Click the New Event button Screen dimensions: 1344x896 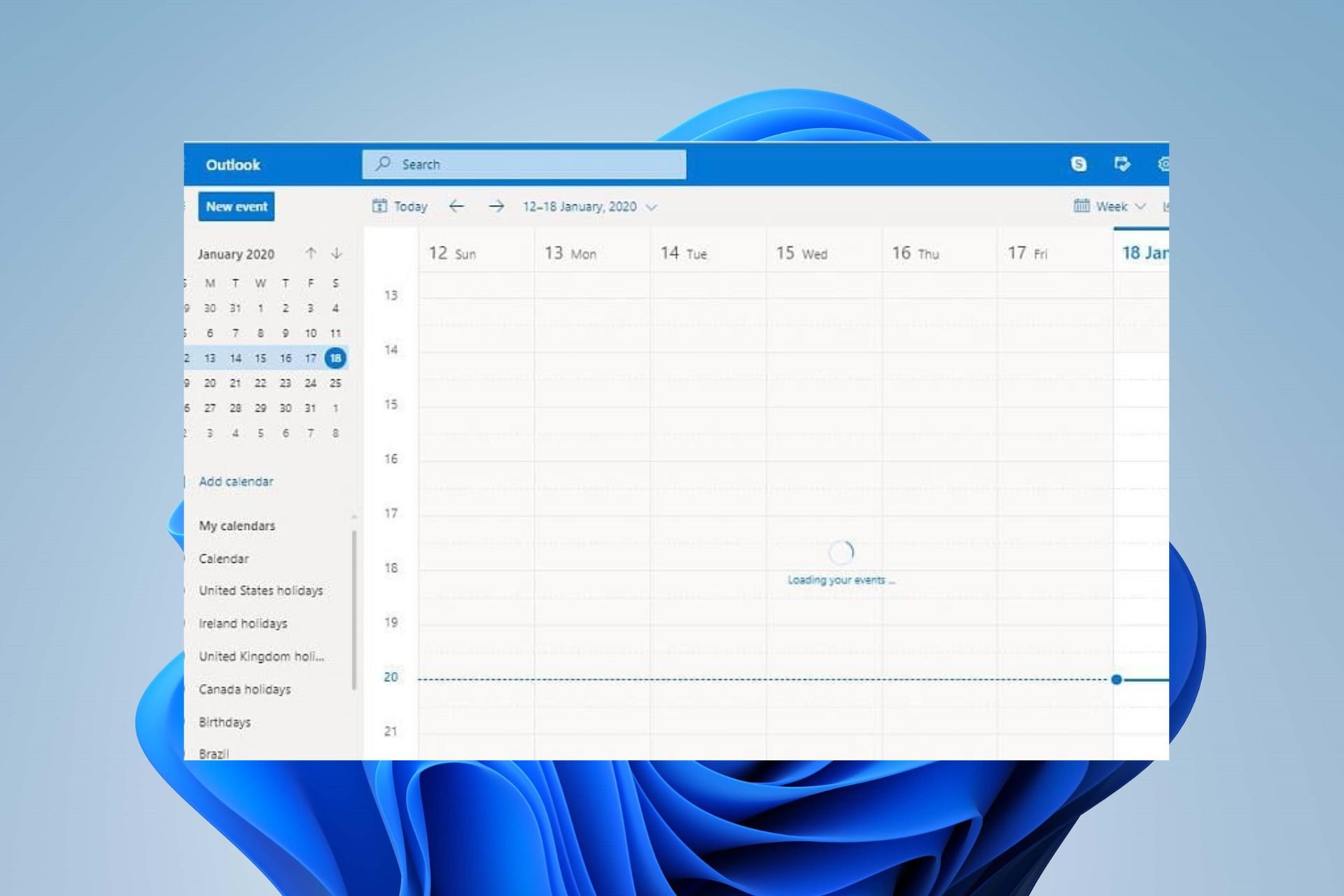click(x=237, y=206)
